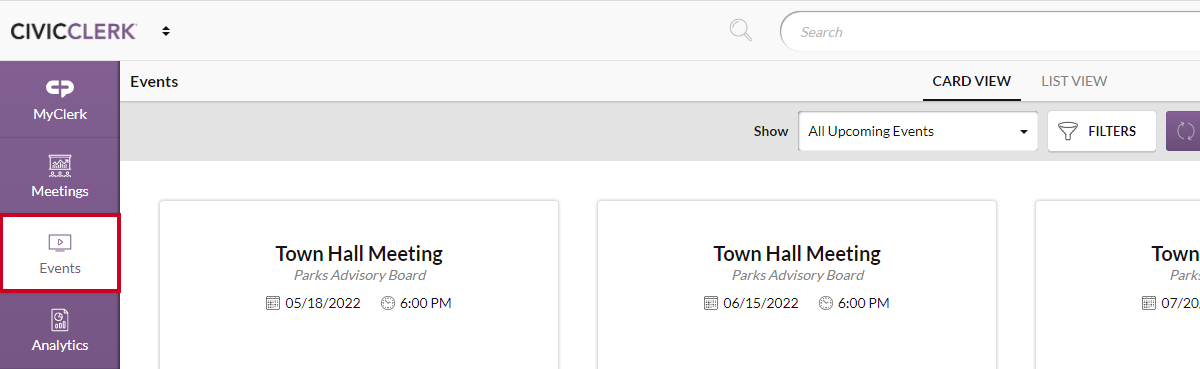Expand the All Upcoming Events dropdown
The image size is (1200, 369).
click(918, 131)
